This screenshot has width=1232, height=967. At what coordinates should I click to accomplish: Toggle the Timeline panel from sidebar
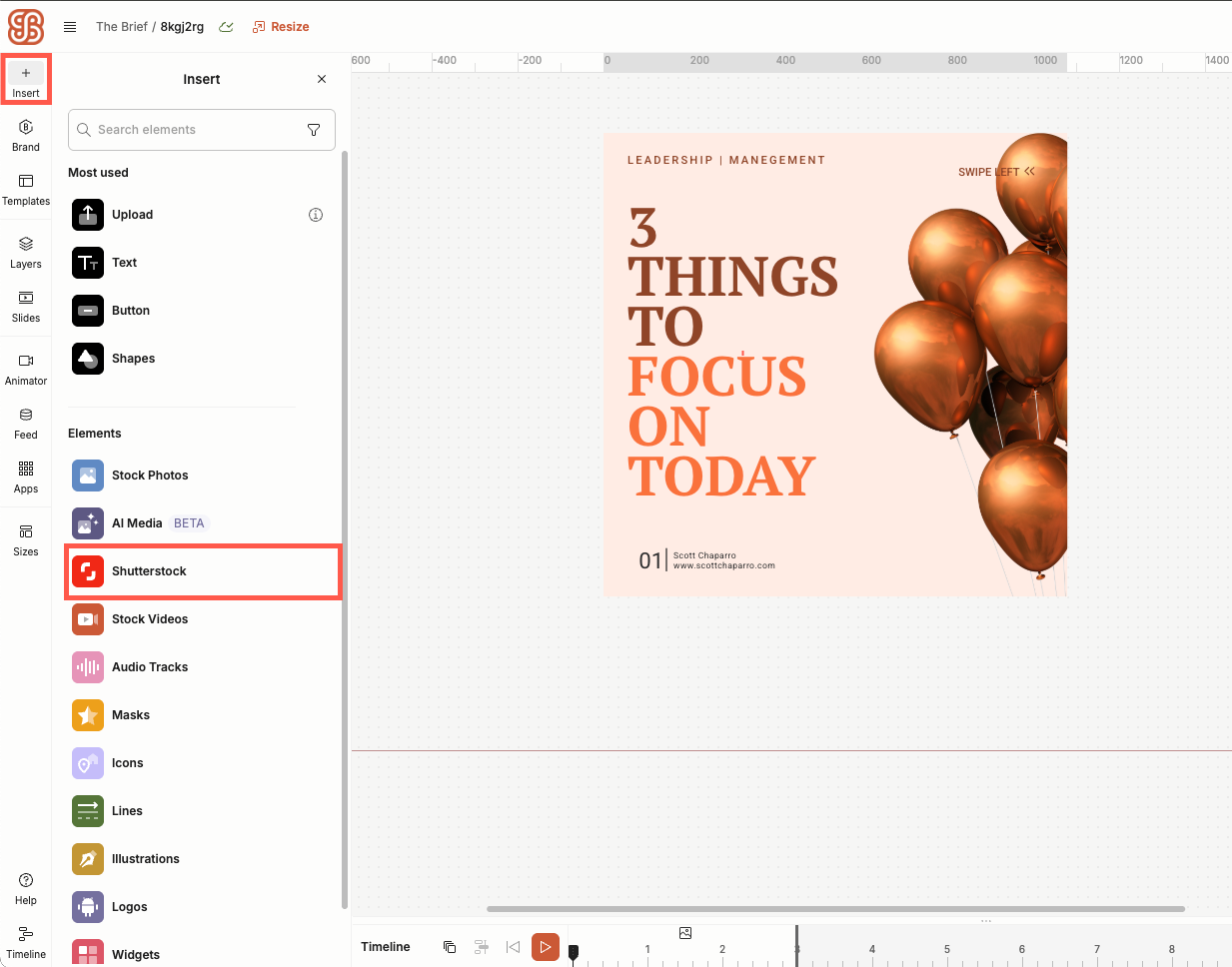coord(26,941)
